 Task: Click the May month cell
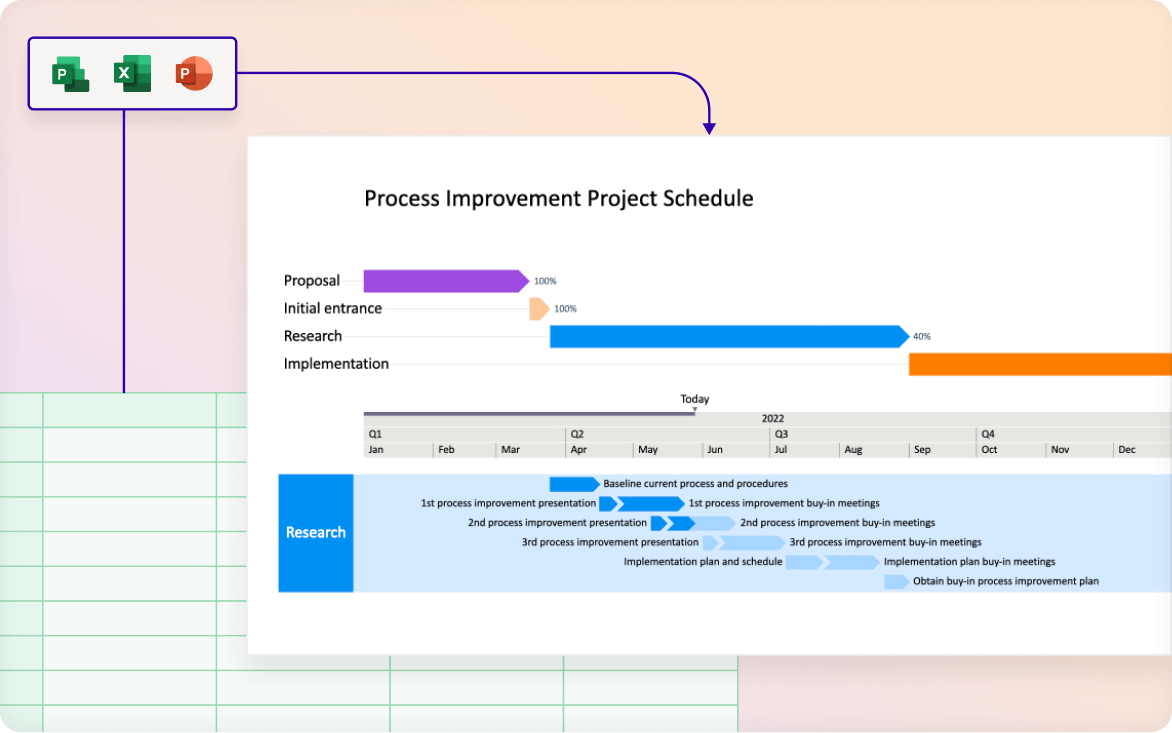pos(668,450)
